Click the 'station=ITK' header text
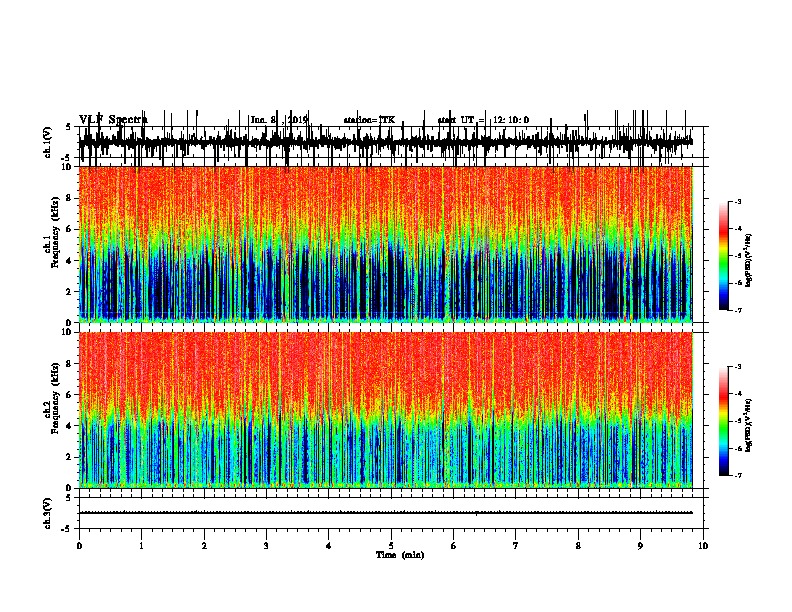The width and height of the screenshot is (792, 612). [369, 120]
